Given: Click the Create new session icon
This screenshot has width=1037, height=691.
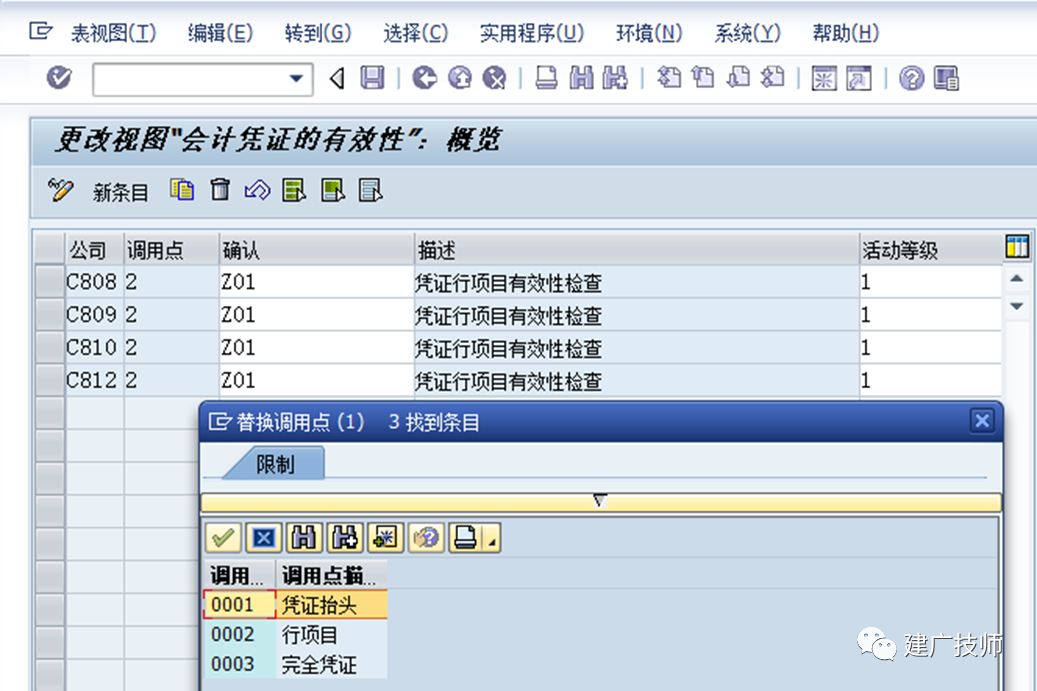Looking at the screenshot, I should (824, 78).
